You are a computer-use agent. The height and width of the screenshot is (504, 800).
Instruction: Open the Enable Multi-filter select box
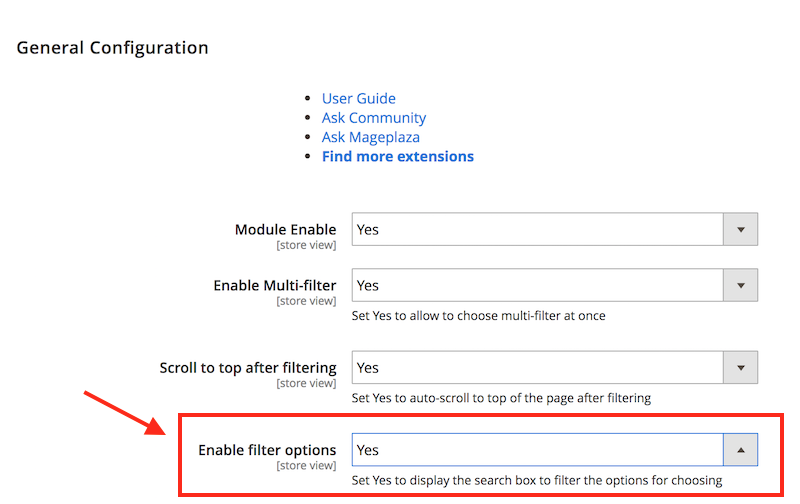click(555, 285)
